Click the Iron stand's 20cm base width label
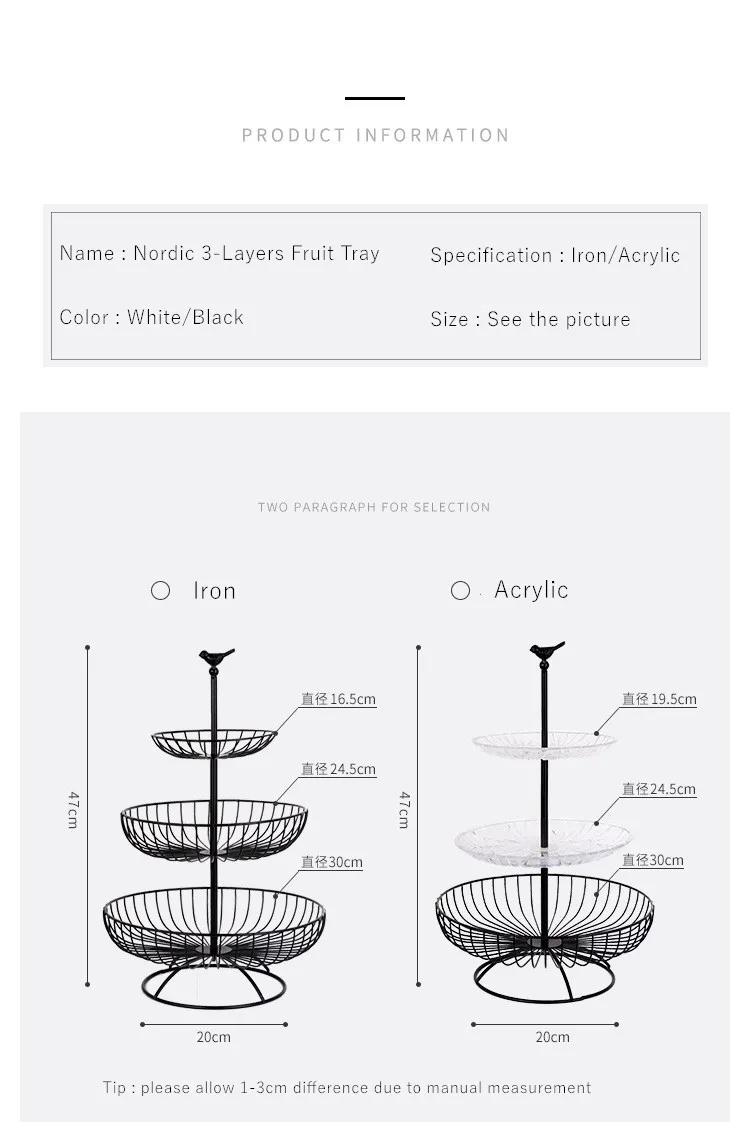This screenshot has width=750, height=1122. (x=213, y=1037)
